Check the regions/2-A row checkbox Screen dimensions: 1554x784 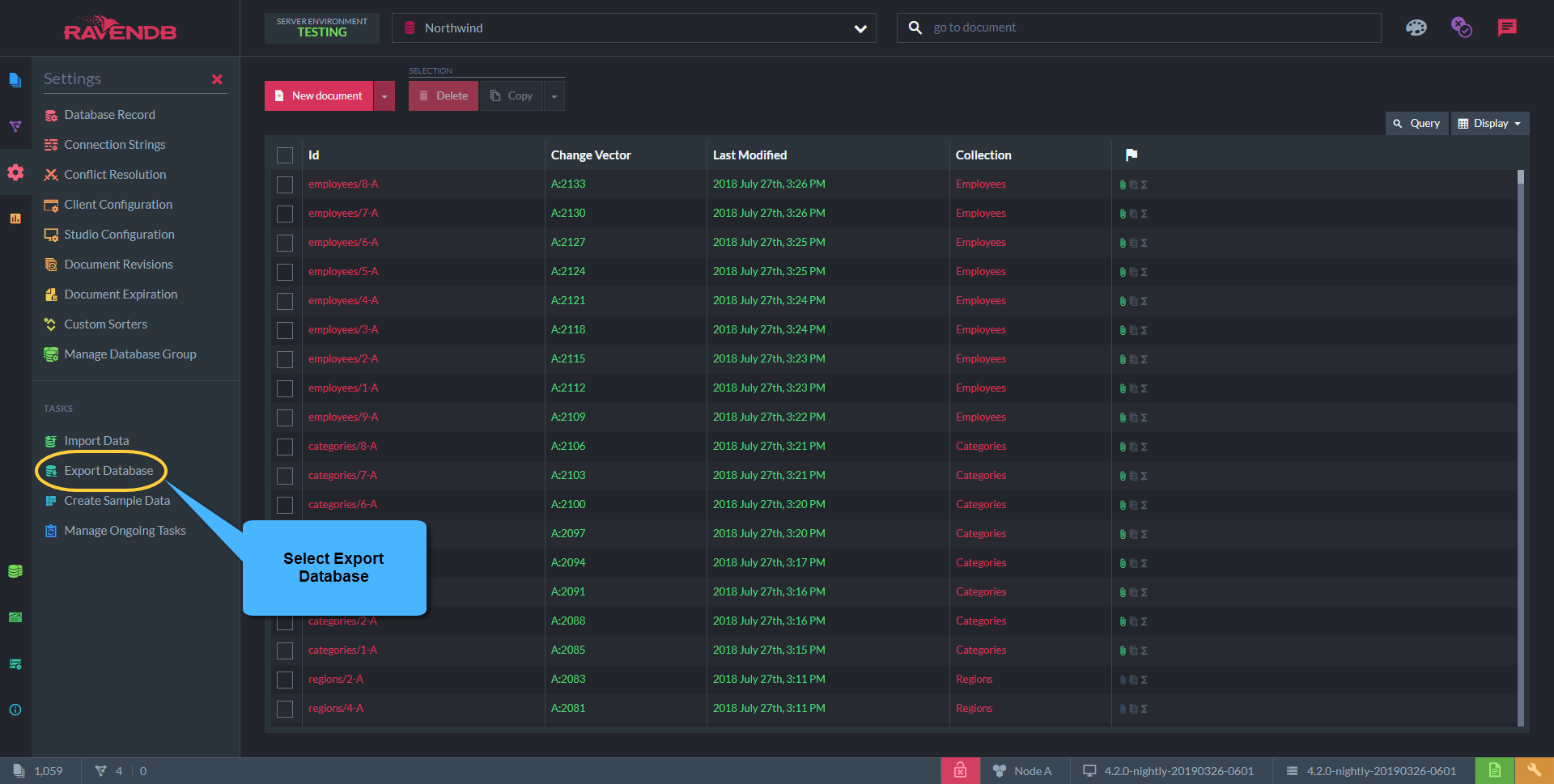click(285, 680)
